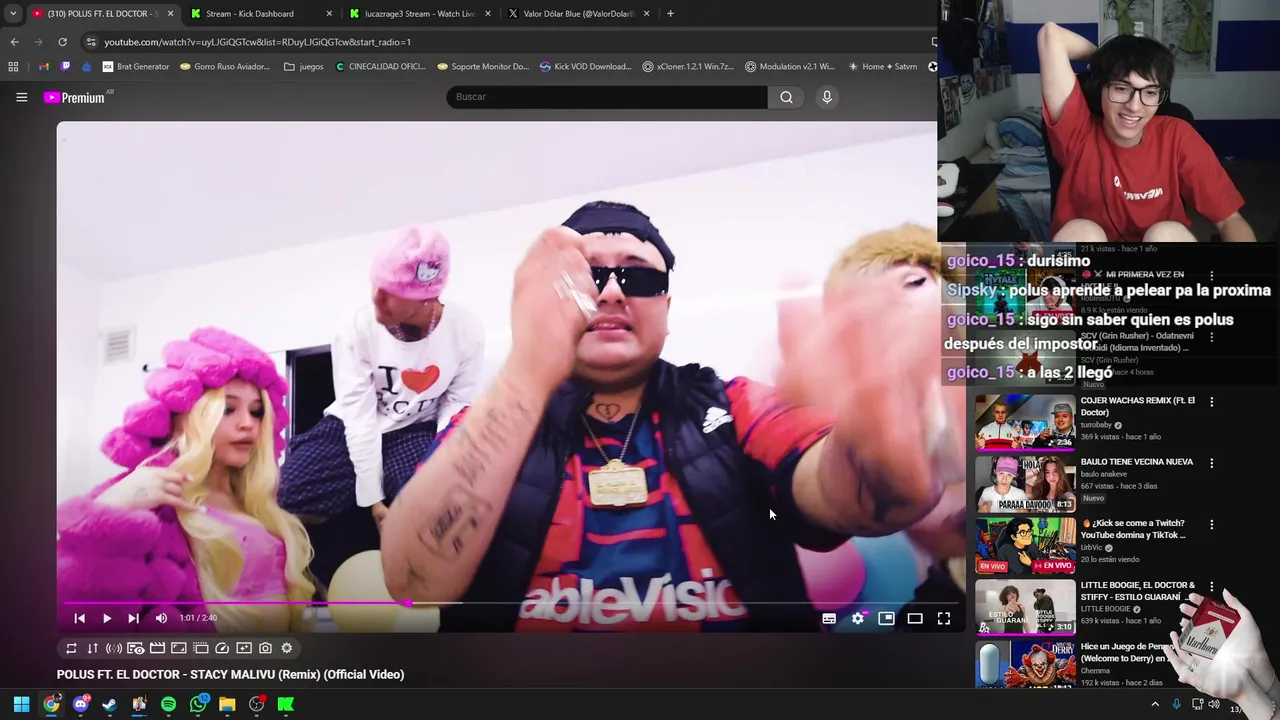
Task: Open the turrobaby channel name
Action: (x=1100, y=425)
